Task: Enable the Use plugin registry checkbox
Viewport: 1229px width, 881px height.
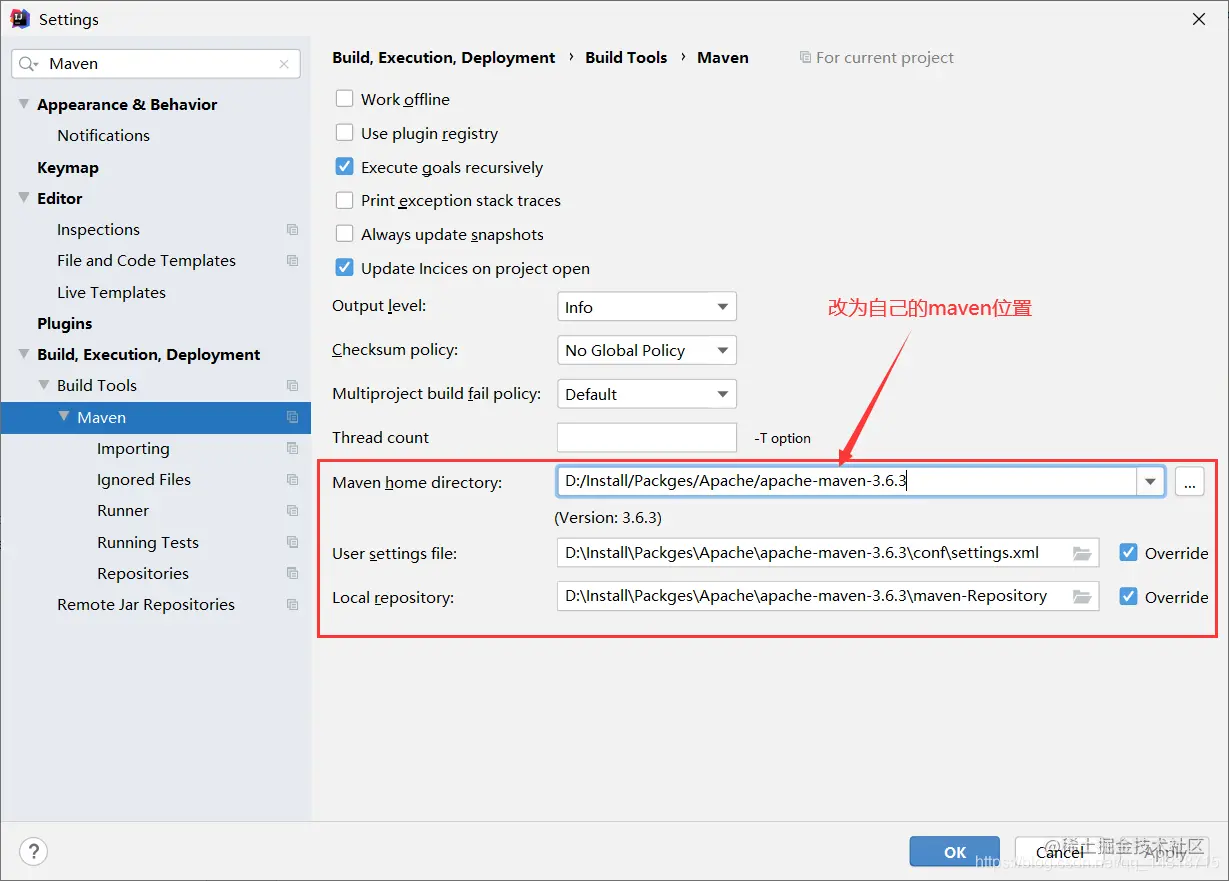Action: tap(344, 133)
